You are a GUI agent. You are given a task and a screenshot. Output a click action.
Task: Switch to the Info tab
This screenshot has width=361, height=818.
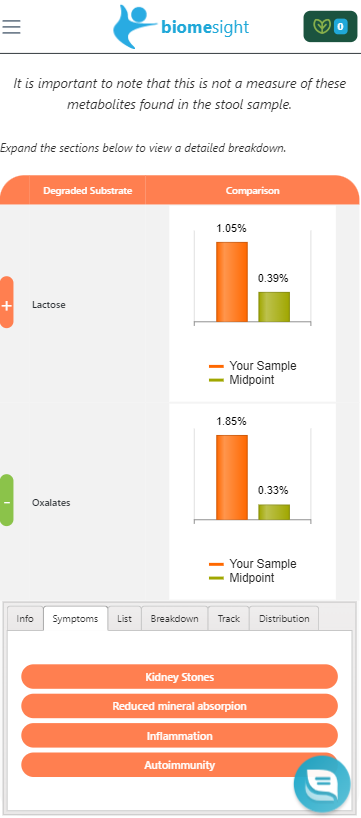coord(25,619)
